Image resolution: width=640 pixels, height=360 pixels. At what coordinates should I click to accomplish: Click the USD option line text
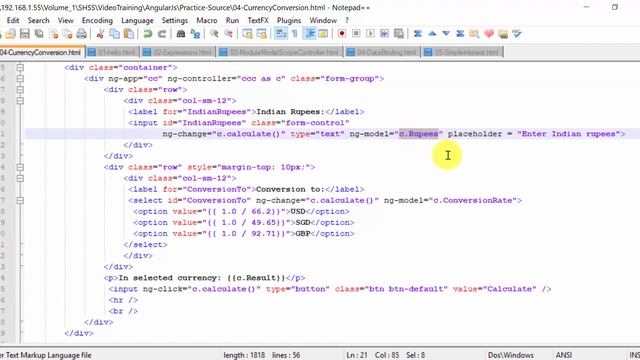pyautogui.click(x=241, y=211)
